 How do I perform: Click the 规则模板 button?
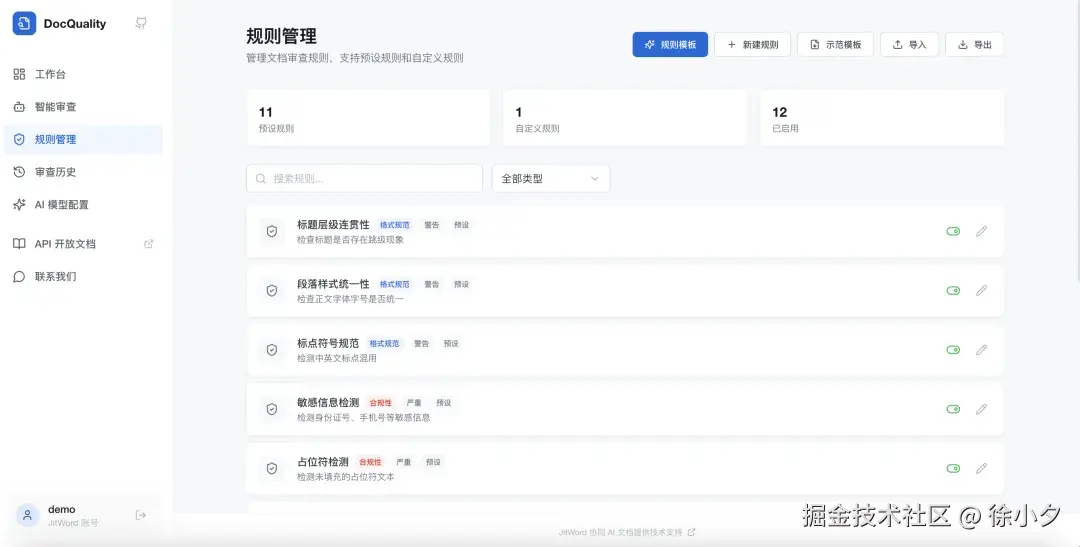pos(670,45)
